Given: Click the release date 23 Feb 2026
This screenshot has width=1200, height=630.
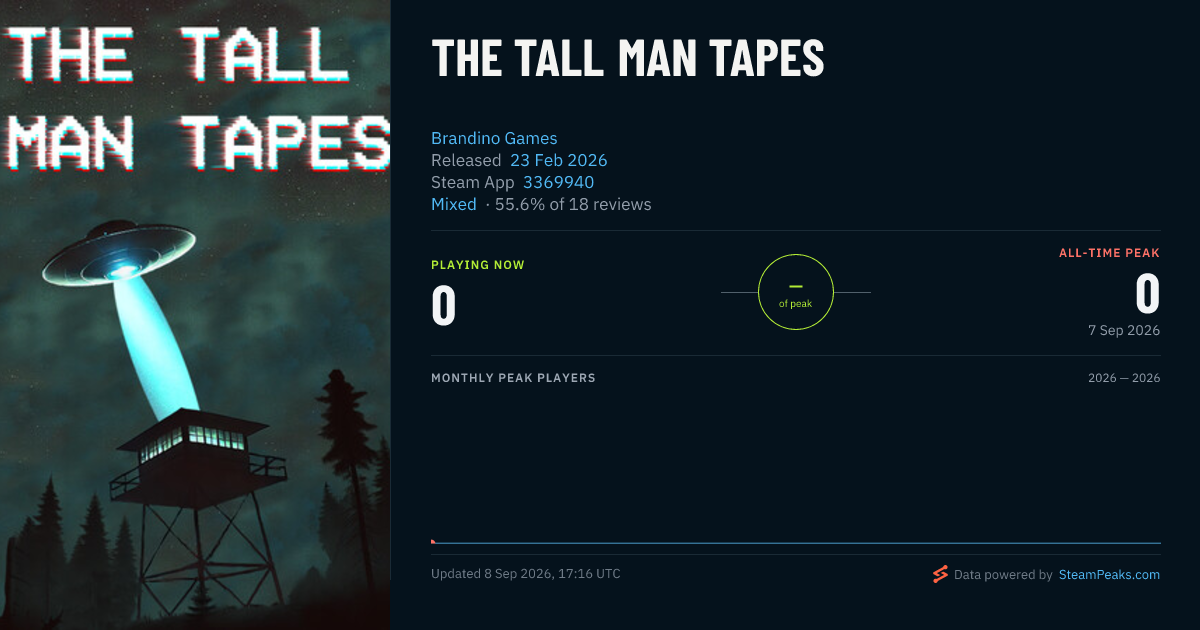Looking at the screenshot, I should (559, 160).
